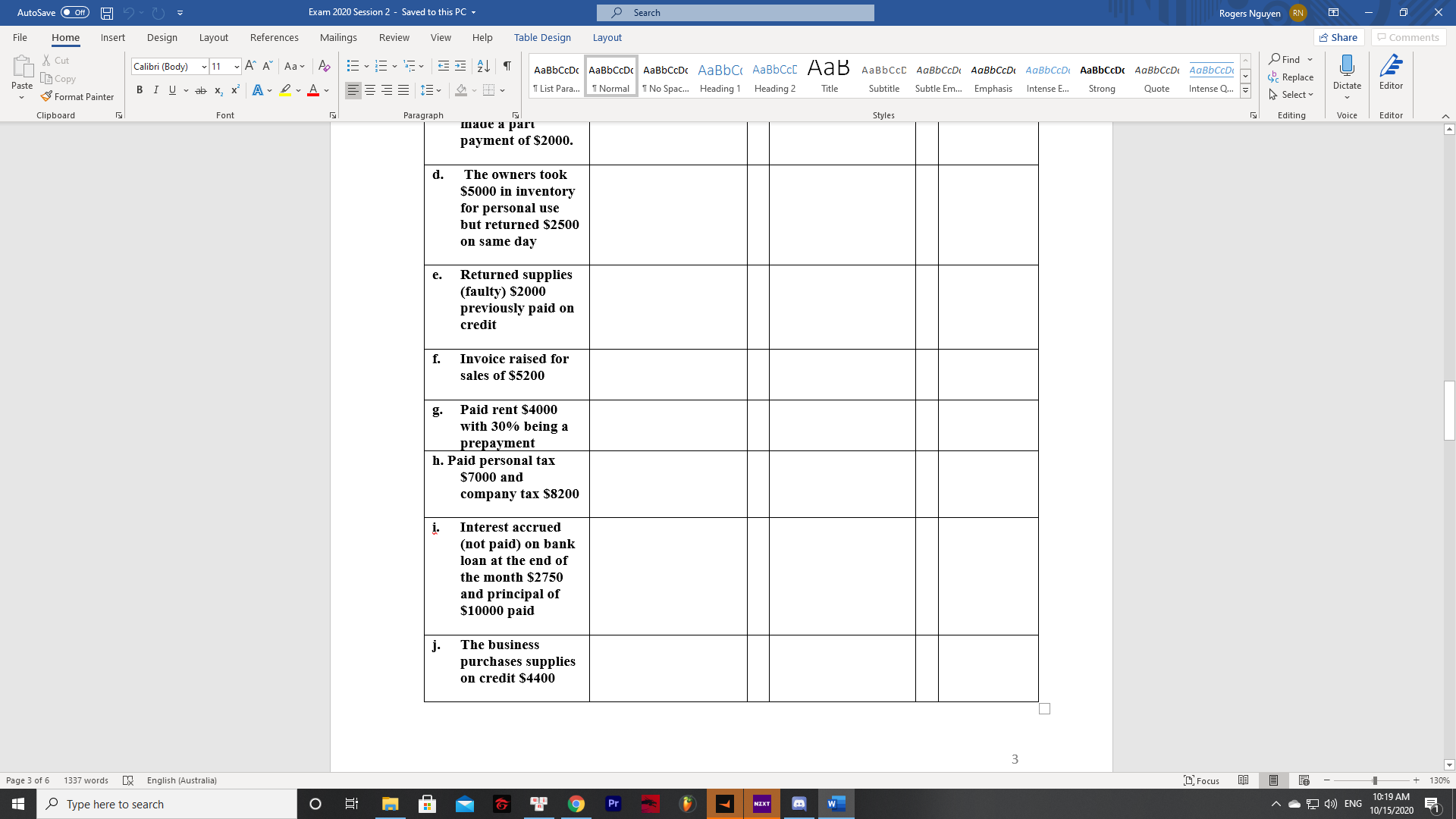The image size is (1456, 819).
Task: Open the References ribbon tab
Action: point(275,37)
